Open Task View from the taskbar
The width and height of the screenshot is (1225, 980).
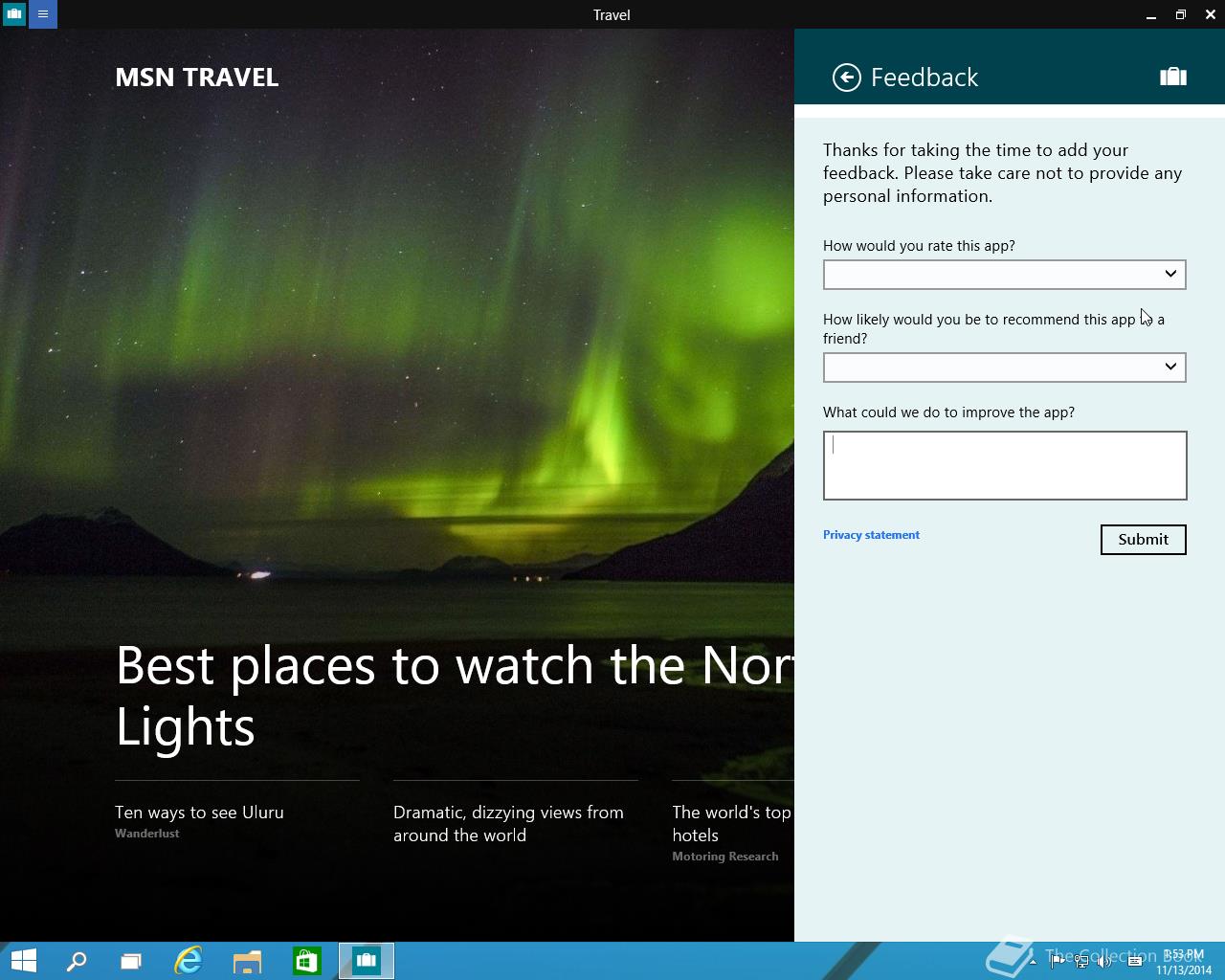pos(131,961)
